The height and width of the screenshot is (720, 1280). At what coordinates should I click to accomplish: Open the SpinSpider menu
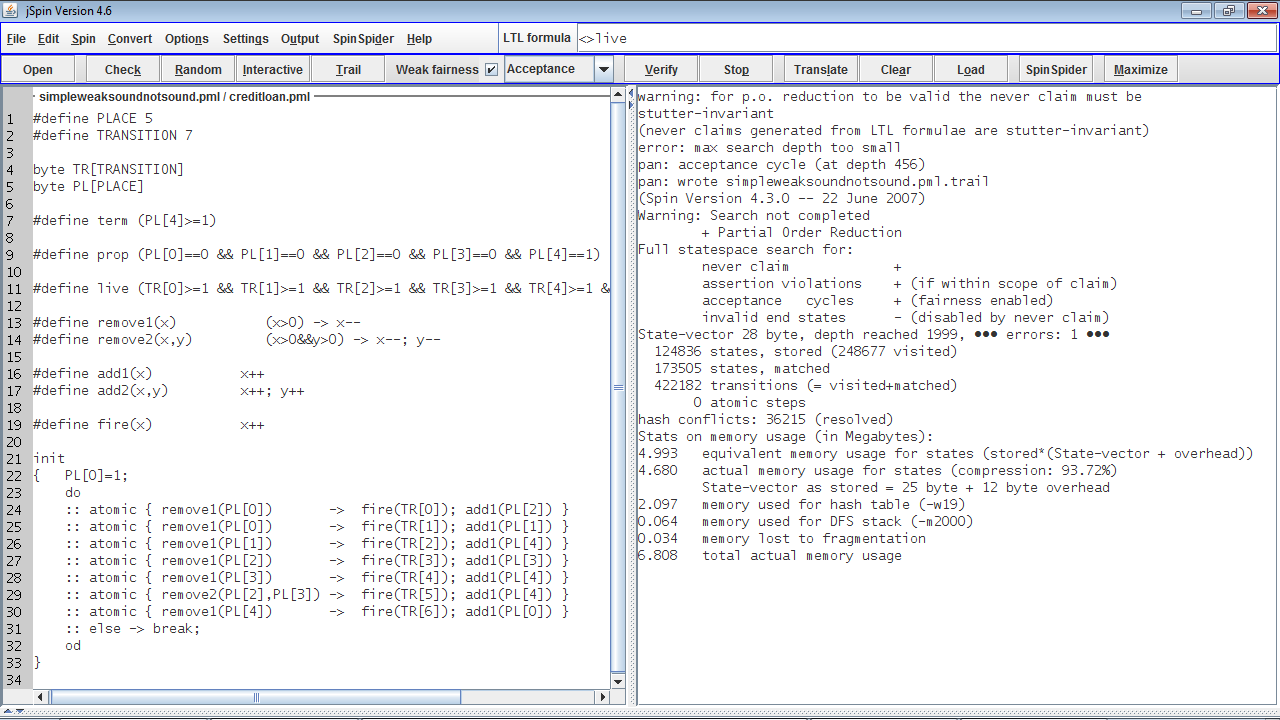pyautogui.click(x=363, y=39)
